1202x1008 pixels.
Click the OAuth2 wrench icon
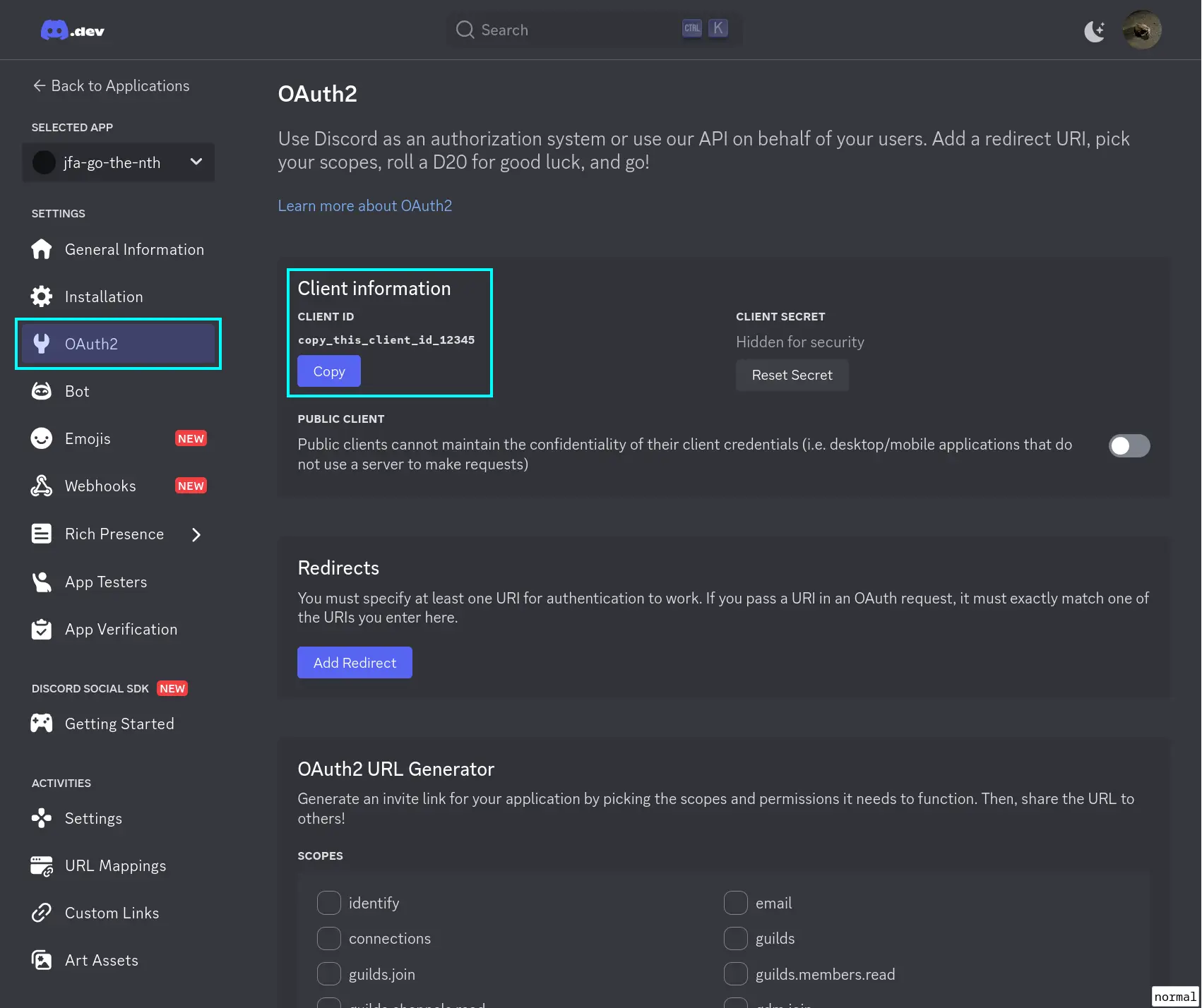[42, 344]
